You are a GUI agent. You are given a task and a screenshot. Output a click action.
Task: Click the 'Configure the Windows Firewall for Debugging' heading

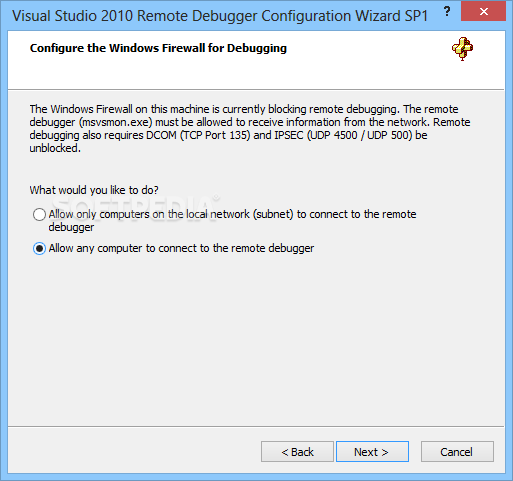point(158,48)
